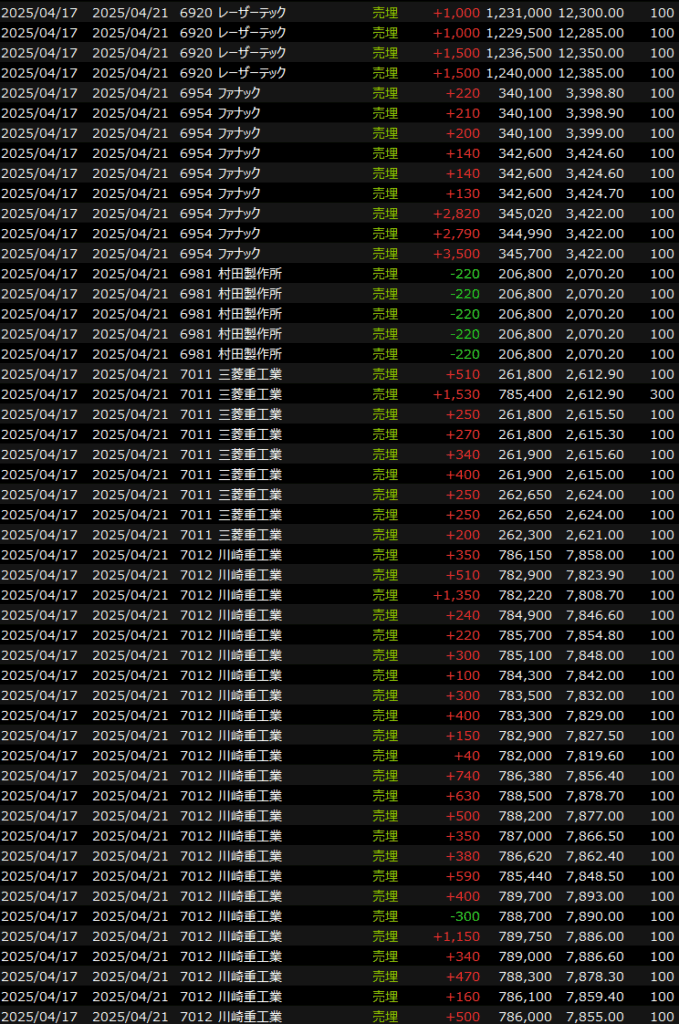Image resolution: width=679 pixels, height=1024 pixels.
Task: Click the 1,229,500 amount for Lasertec
Action: (x=518, y=33)
